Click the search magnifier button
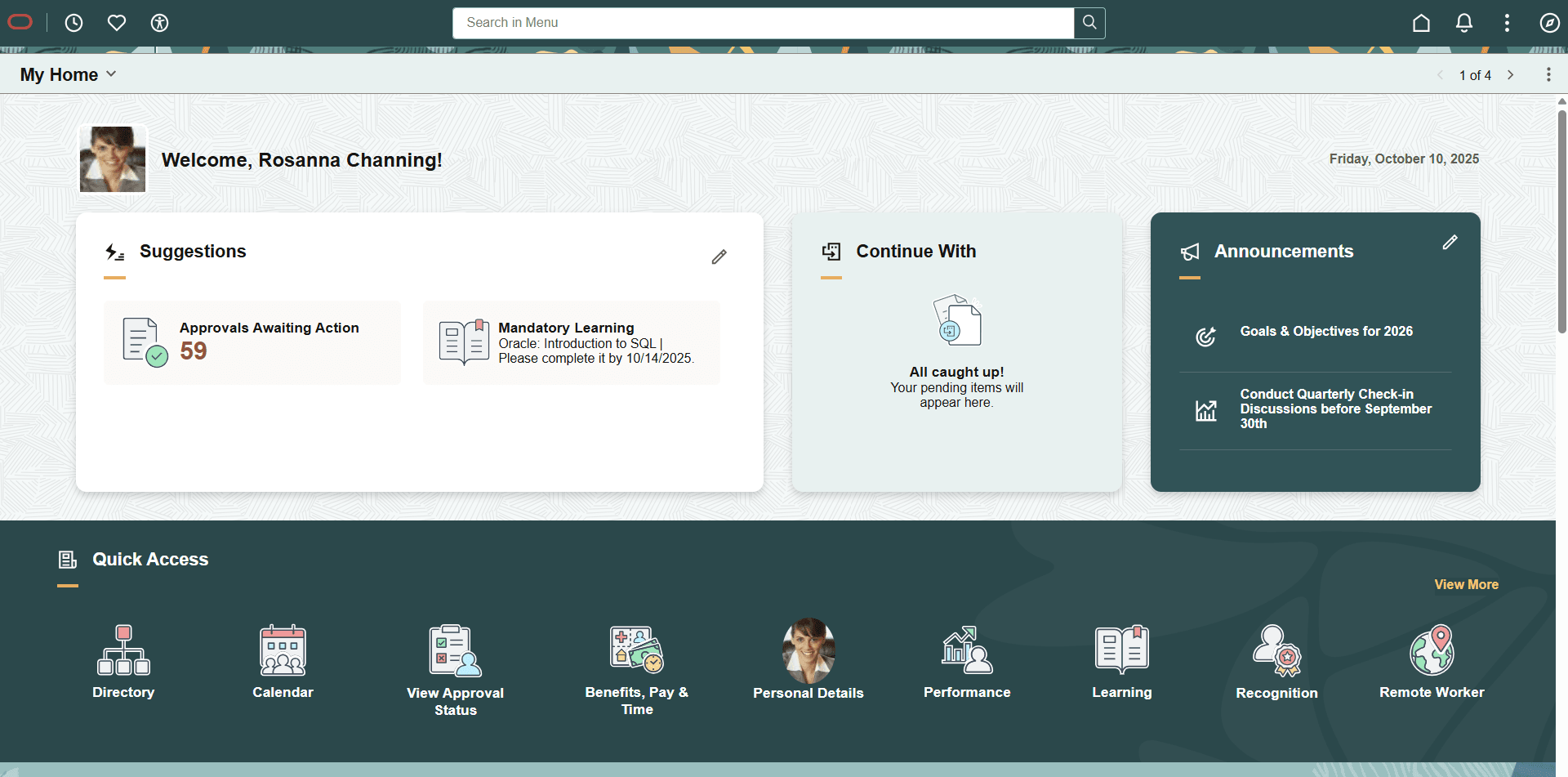1568x777 pixels. pos(1089,23)
